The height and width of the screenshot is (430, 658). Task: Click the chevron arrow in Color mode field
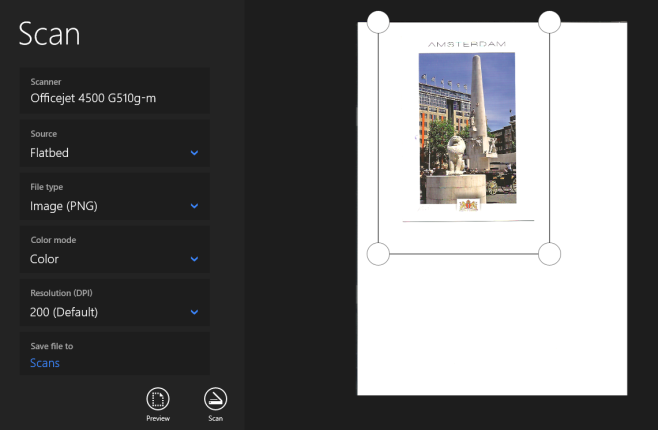(x=194, y=259)
